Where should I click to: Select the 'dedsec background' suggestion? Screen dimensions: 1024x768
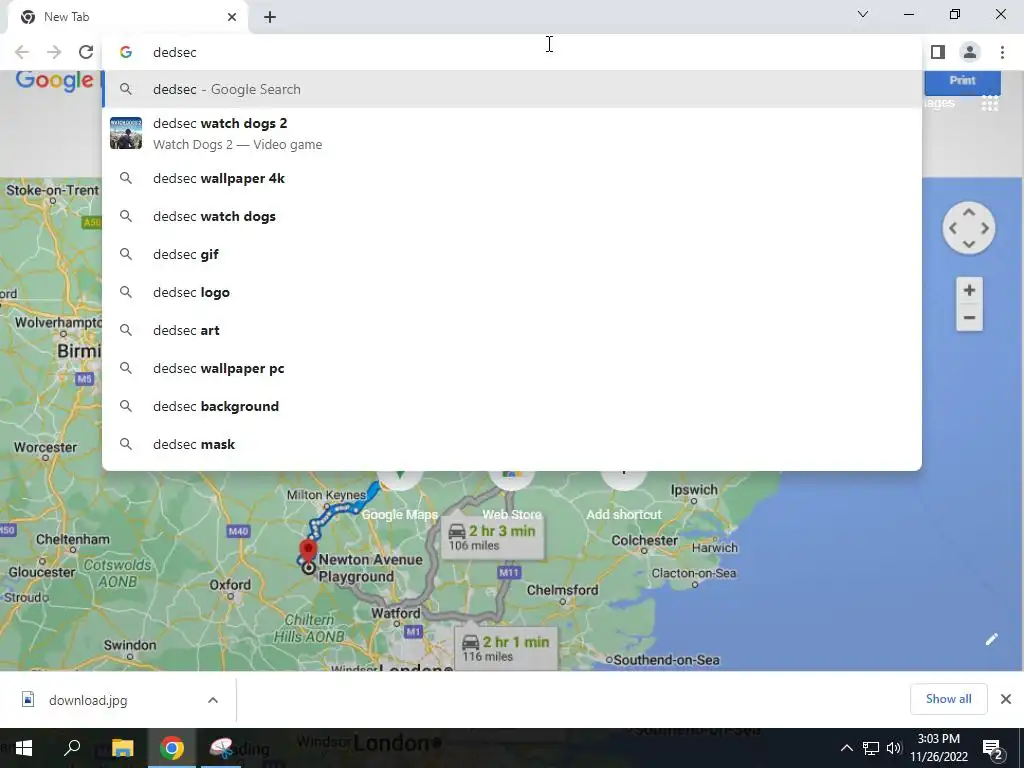click(x=512, y=406)
